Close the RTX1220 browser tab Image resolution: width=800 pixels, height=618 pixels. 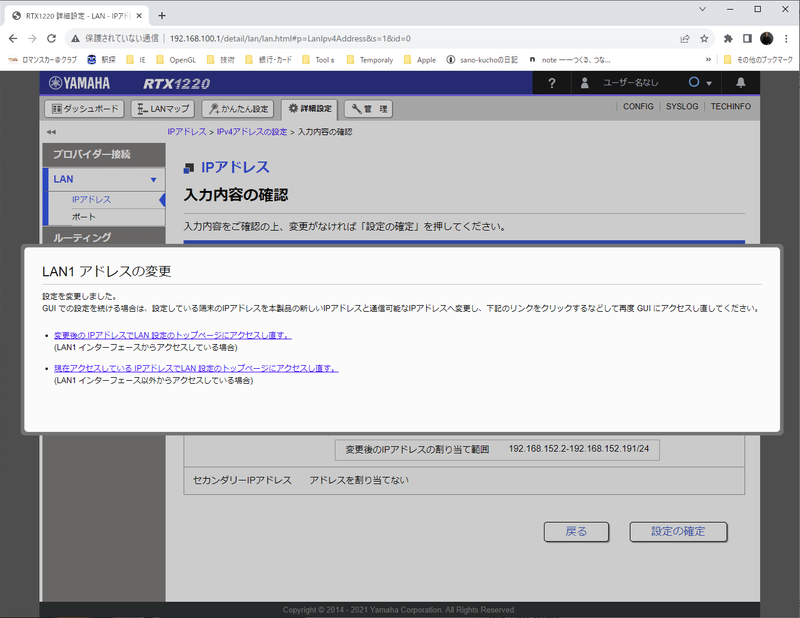click(x=139, y=16)
